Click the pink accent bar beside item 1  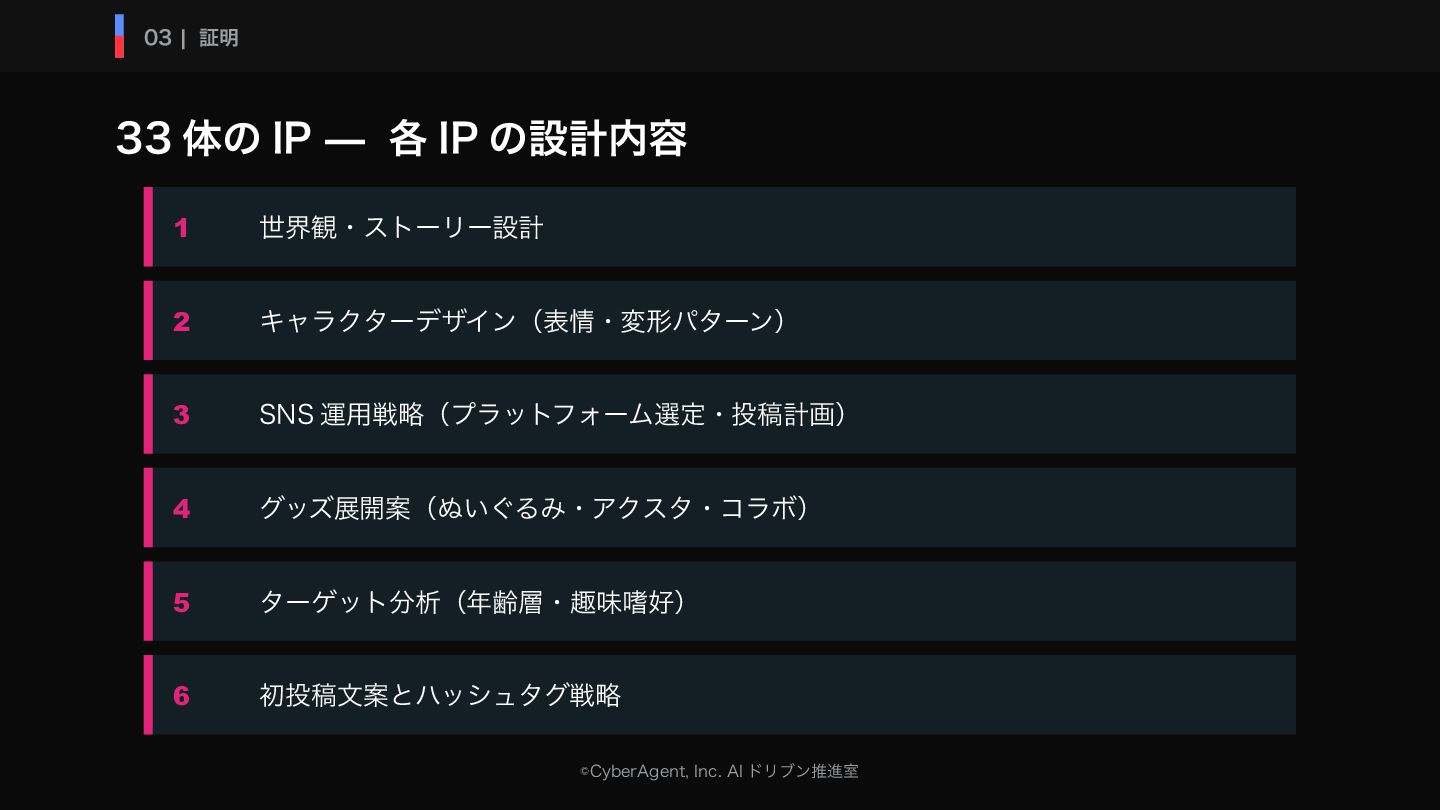point(148,227)
